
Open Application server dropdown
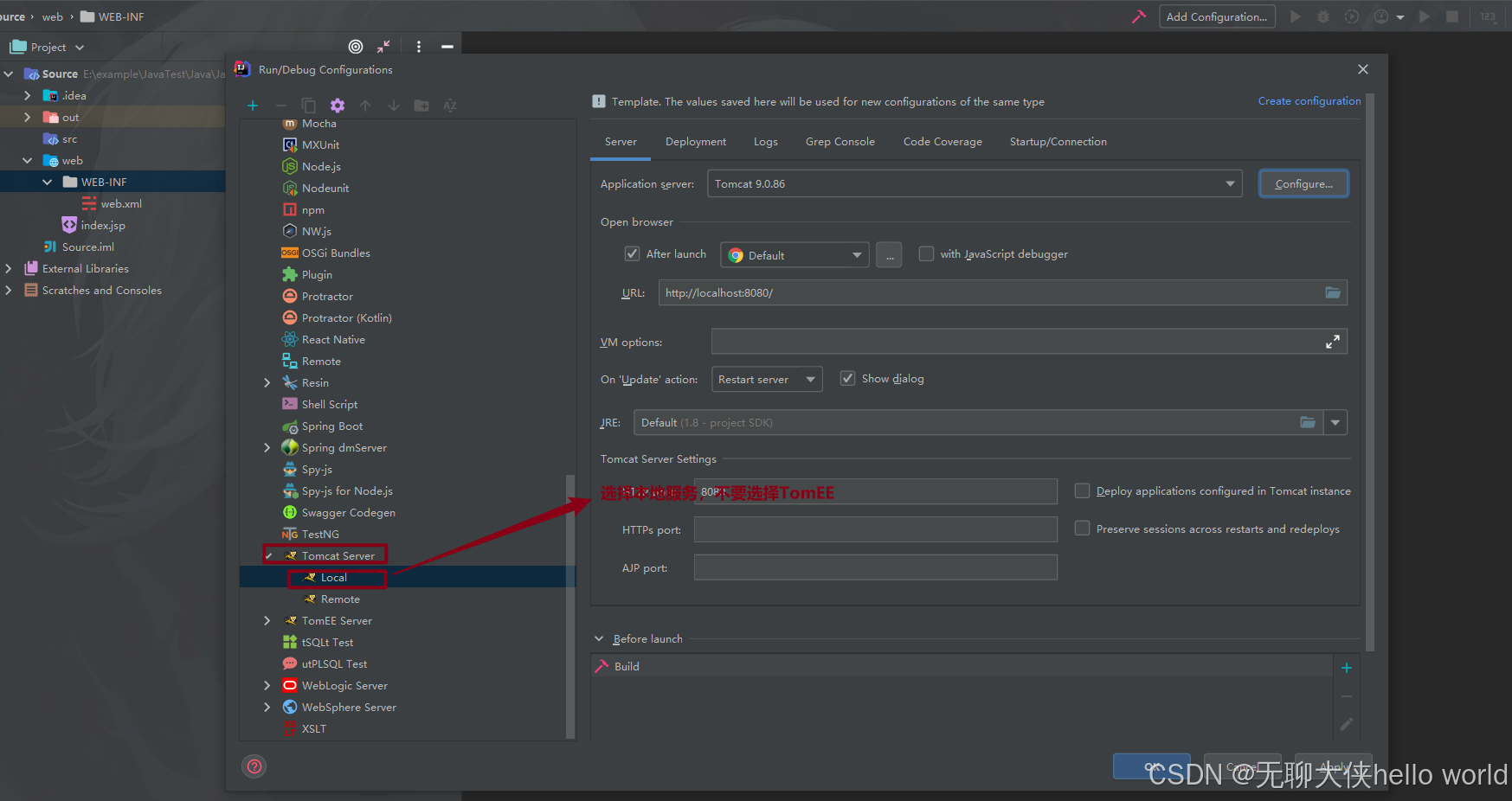point(975,184)
